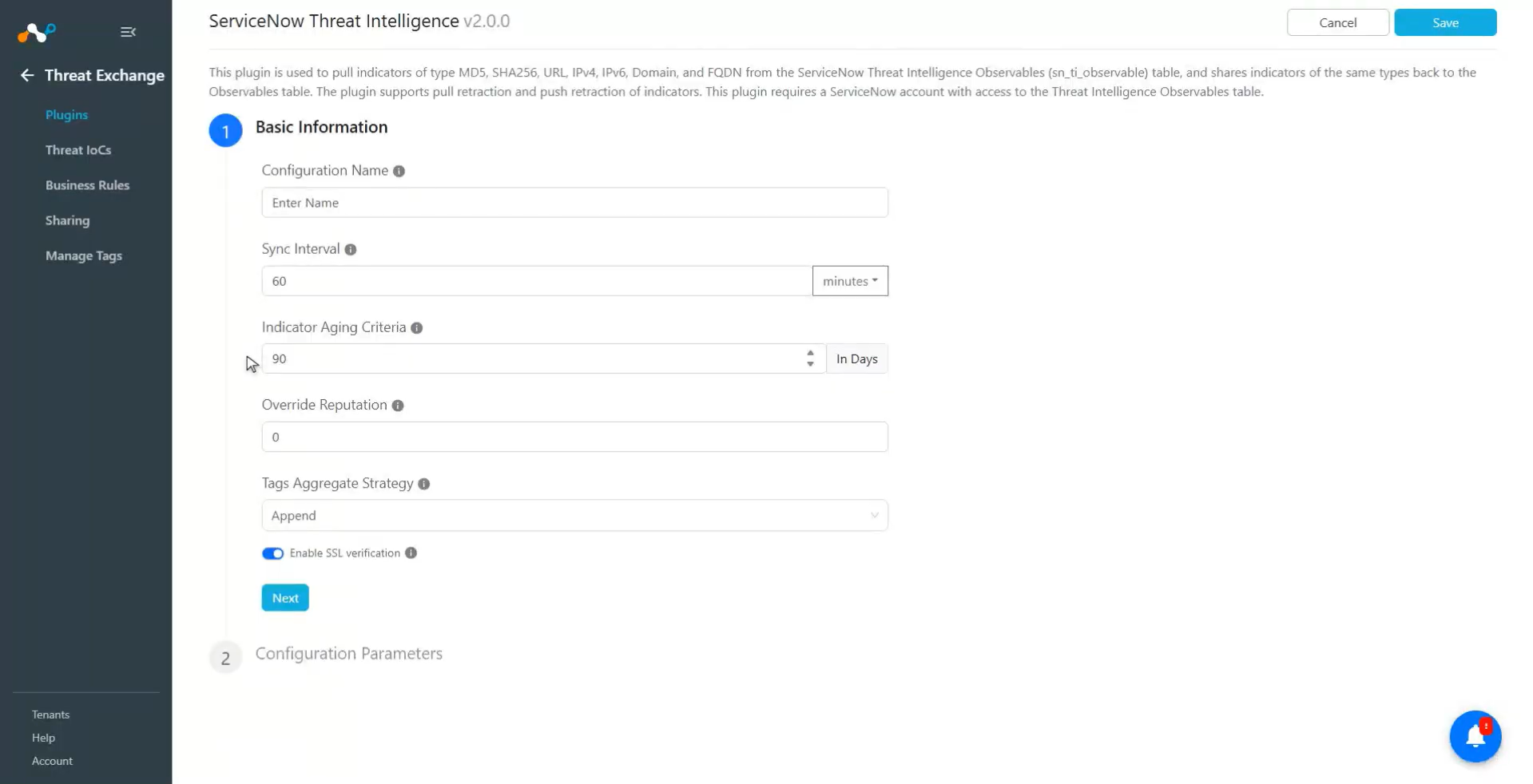The height and width of the screenshot is (784, 1533).
Task: Open the notification bell icon
Action: 1475,736
